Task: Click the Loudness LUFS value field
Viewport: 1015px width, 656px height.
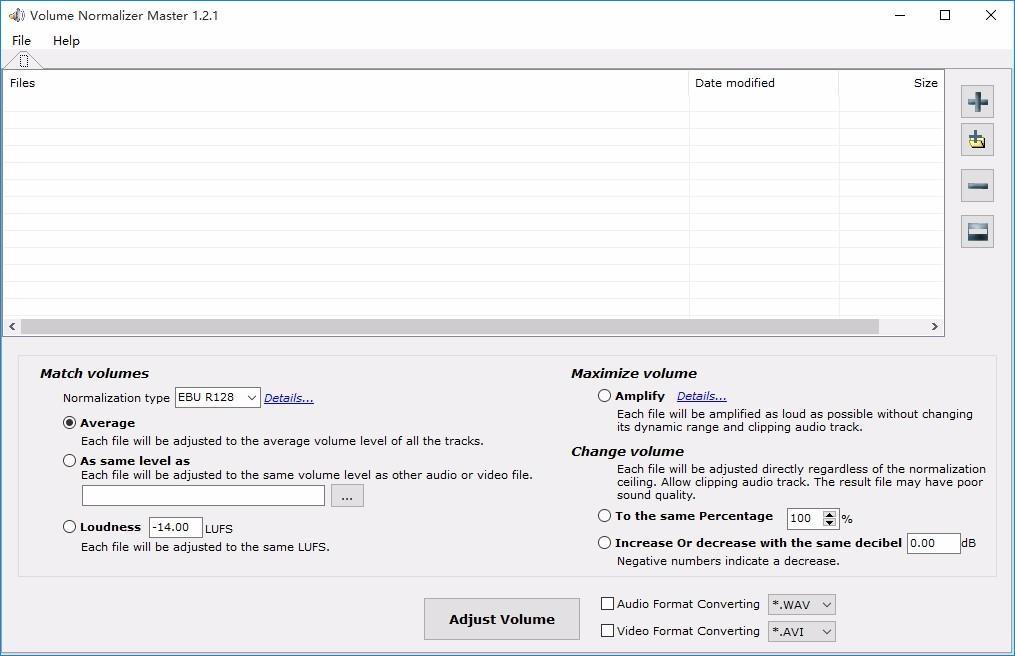Action: pos(175,527)
